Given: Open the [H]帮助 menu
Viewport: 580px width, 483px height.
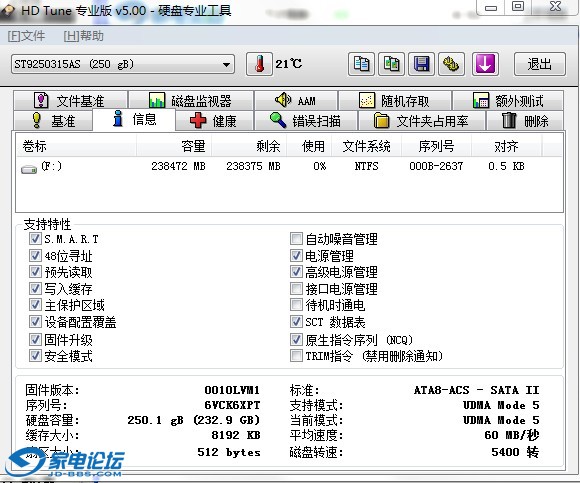Looking at the screenshot, I should point(83,36).
